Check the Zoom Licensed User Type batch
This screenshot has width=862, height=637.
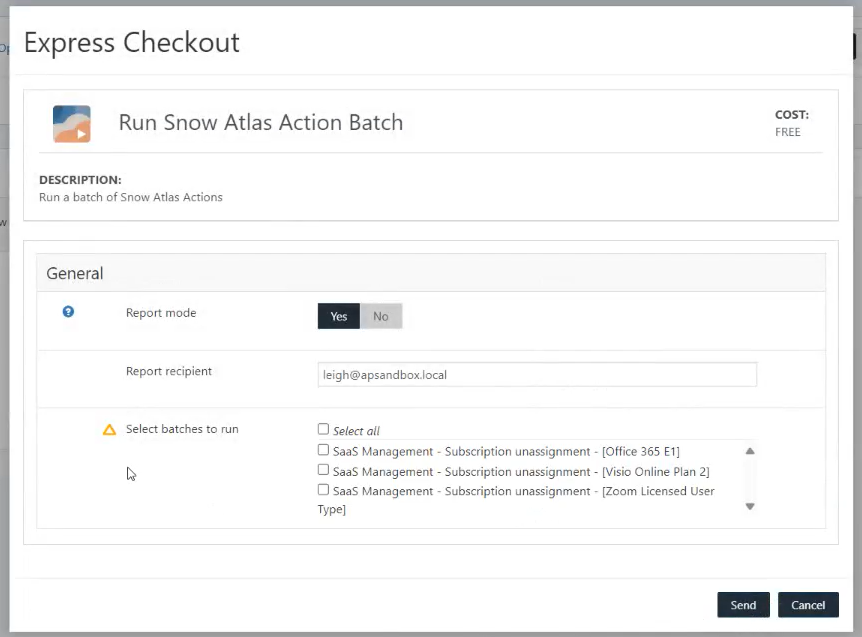(x=323, y=490)
